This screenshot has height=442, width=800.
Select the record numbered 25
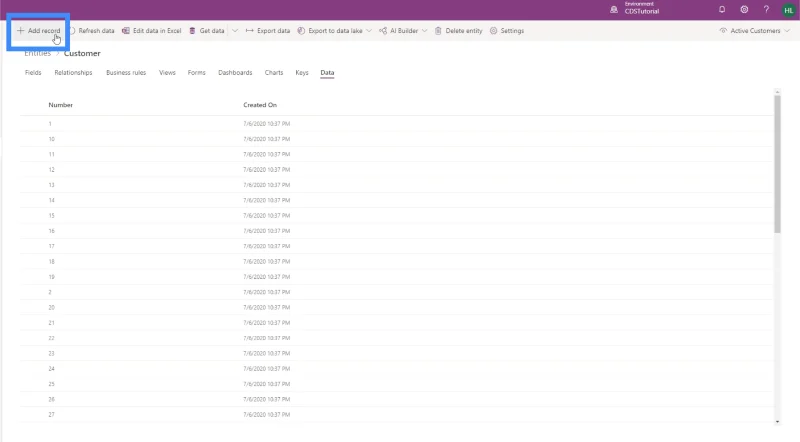tap(396, 384)
